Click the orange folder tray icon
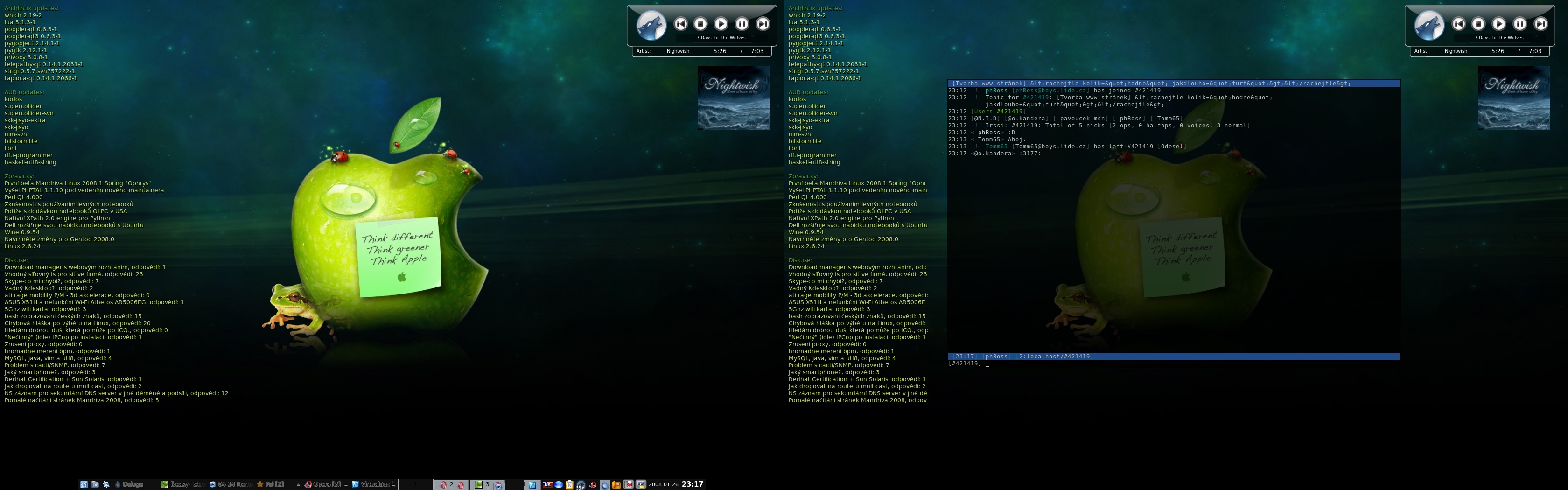Screen dimensions: 1568x490 (x=616, y=485)
